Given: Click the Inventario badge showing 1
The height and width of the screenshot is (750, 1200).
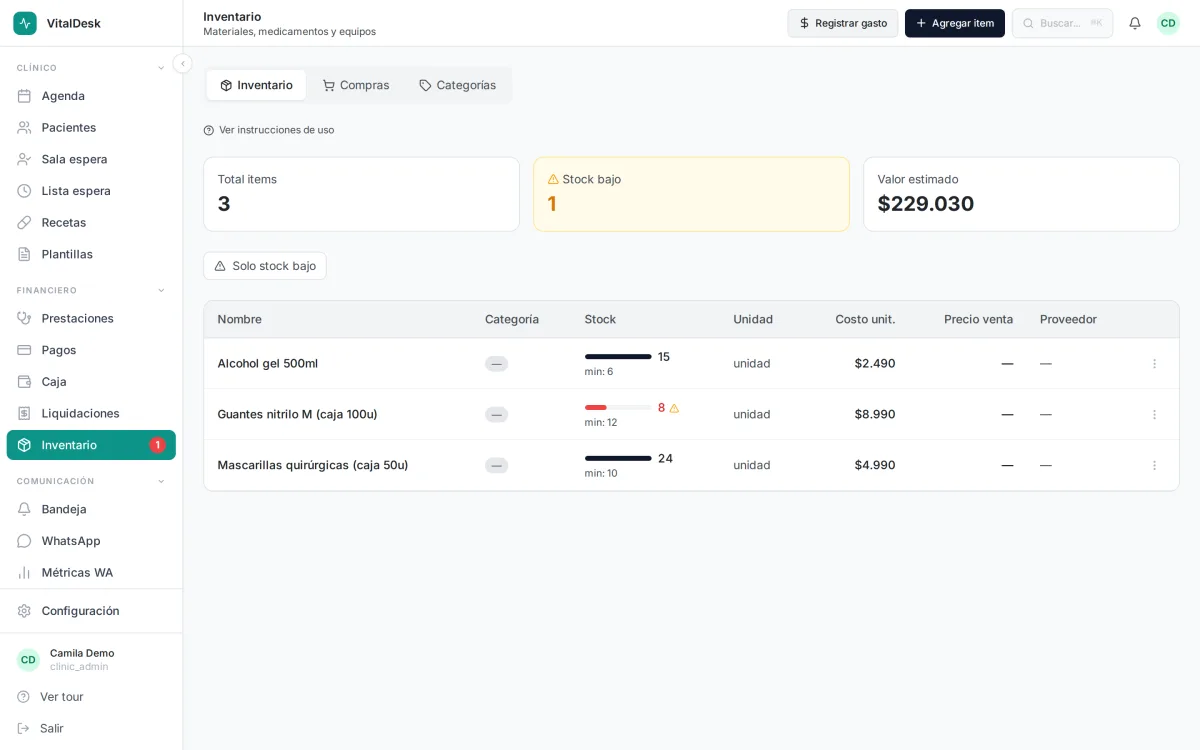Looking at the screenshot, I should pyautogui.click(x=157, y=445).
